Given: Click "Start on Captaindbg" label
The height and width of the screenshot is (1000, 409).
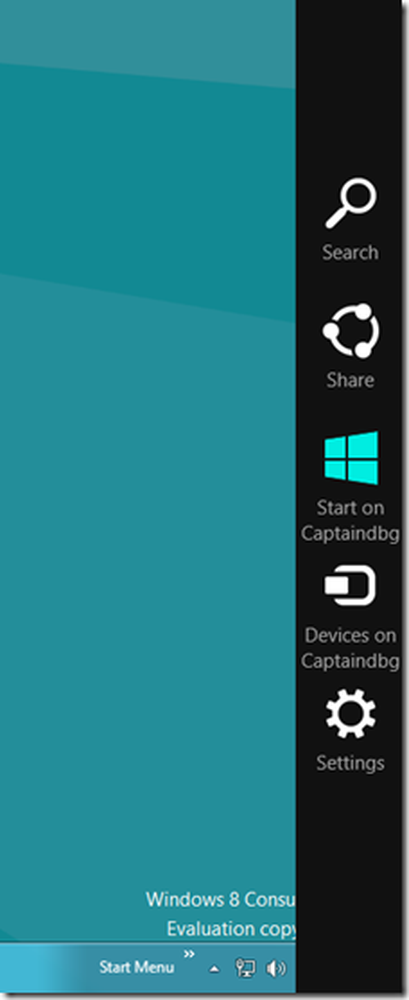Looking at the screenshot, I should coord(350,520).
